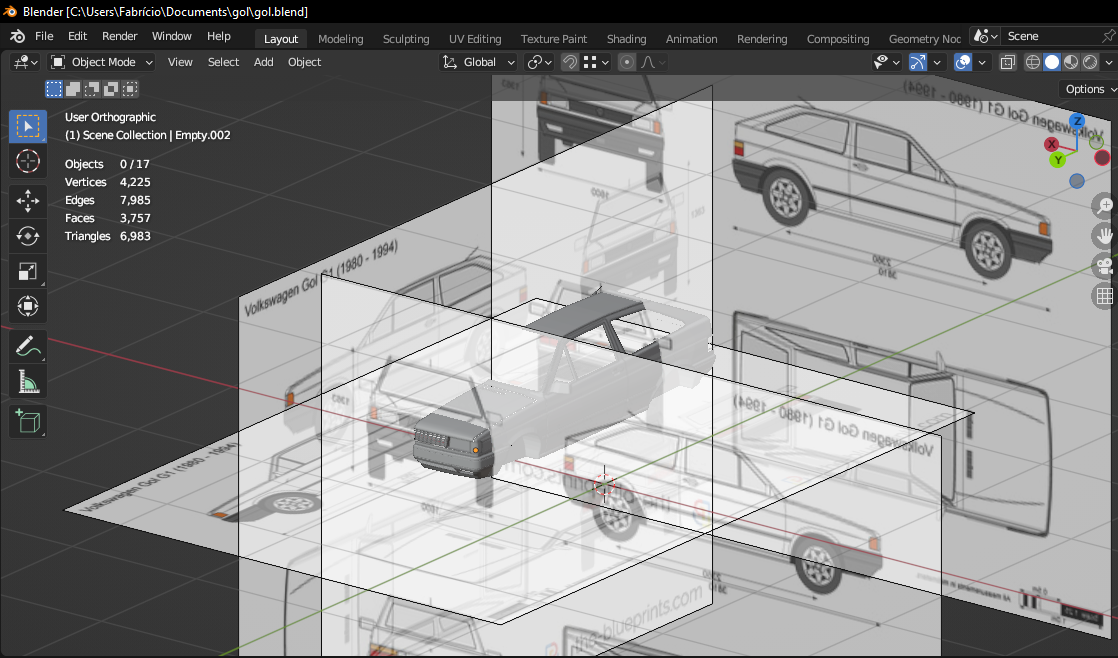The image size is (1118, 658).
Task: Open Global transform orientation dropdown
Action: [x=478, y=63]
